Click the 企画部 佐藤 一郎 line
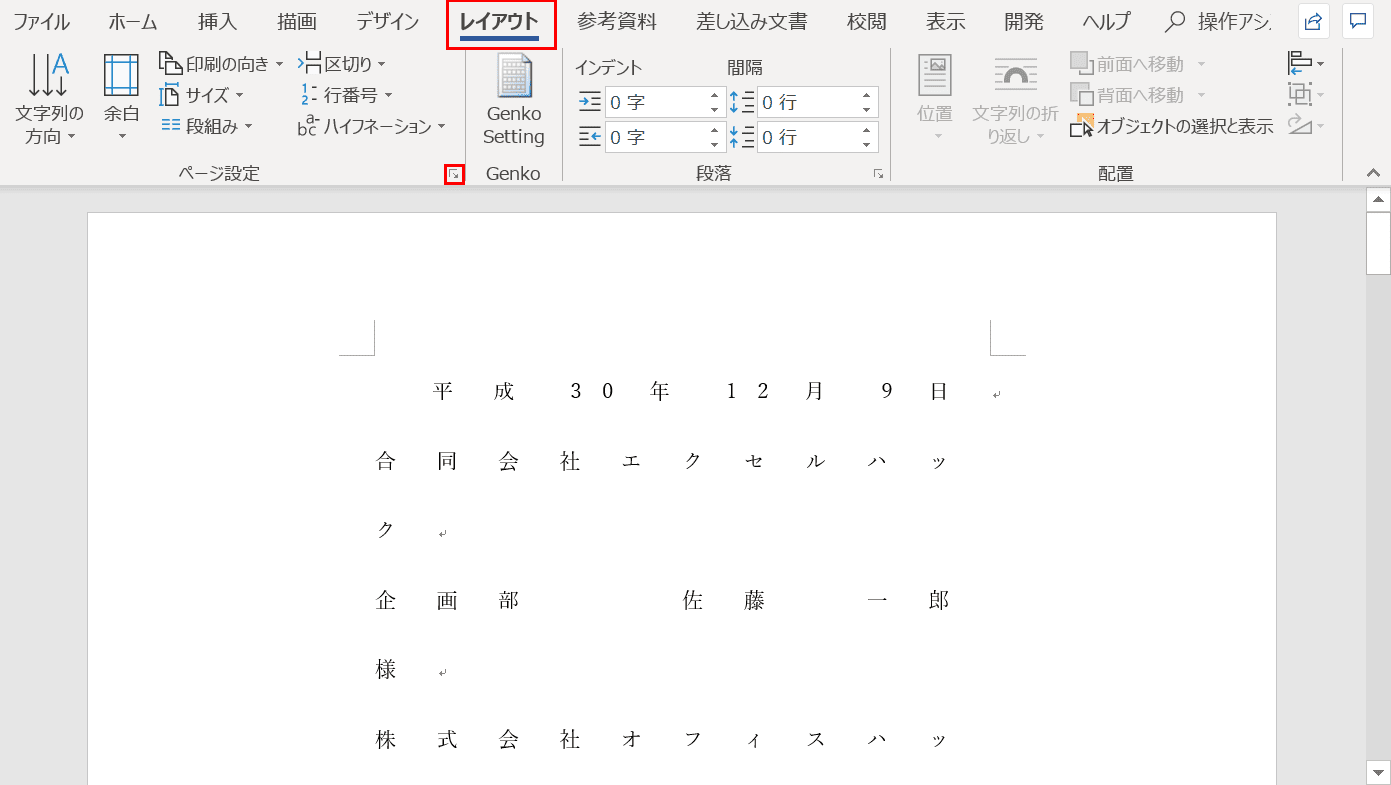 (x=662, y=600)
